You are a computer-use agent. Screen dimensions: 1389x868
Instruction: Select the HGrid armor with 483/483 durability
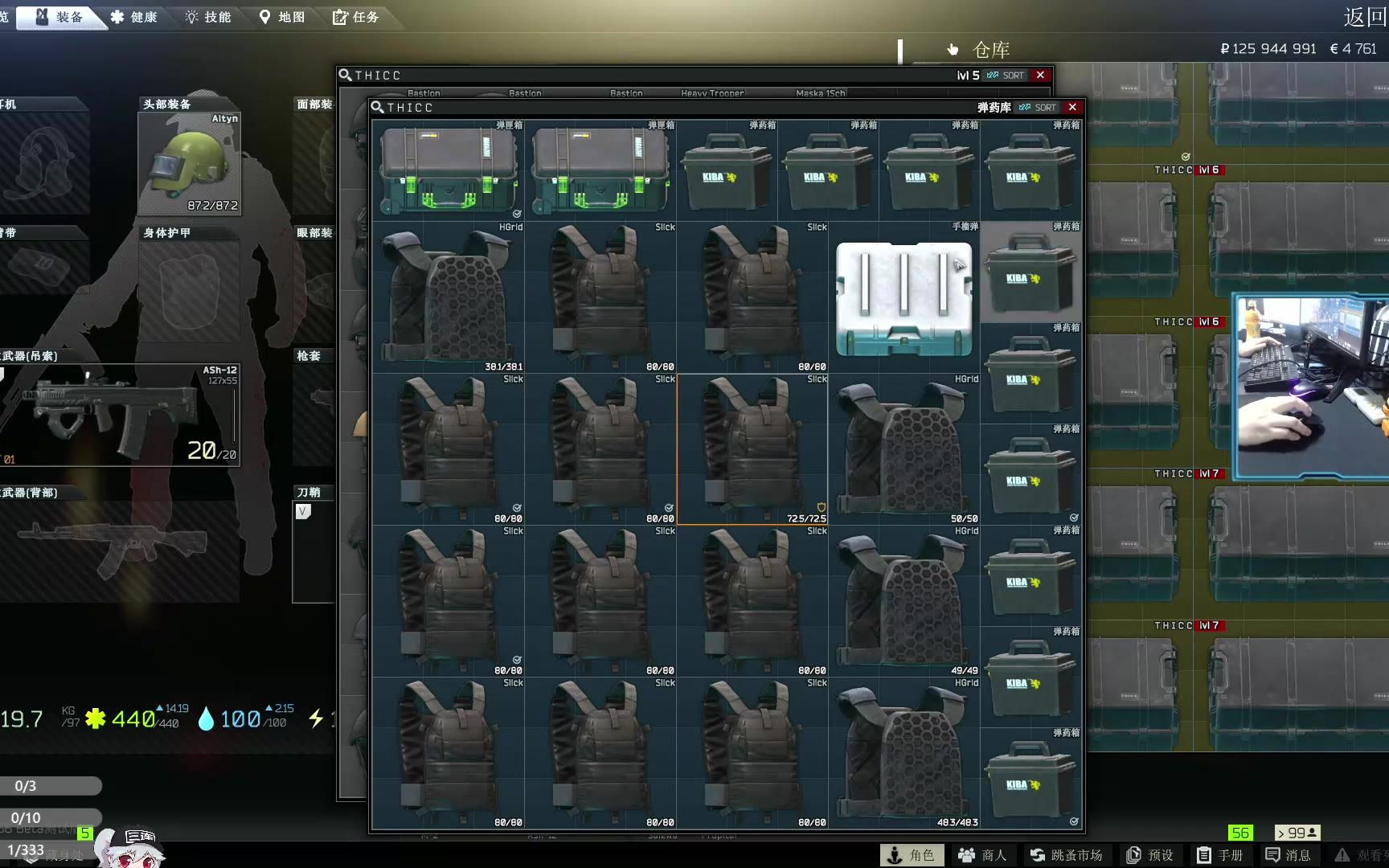pos(904,753)
